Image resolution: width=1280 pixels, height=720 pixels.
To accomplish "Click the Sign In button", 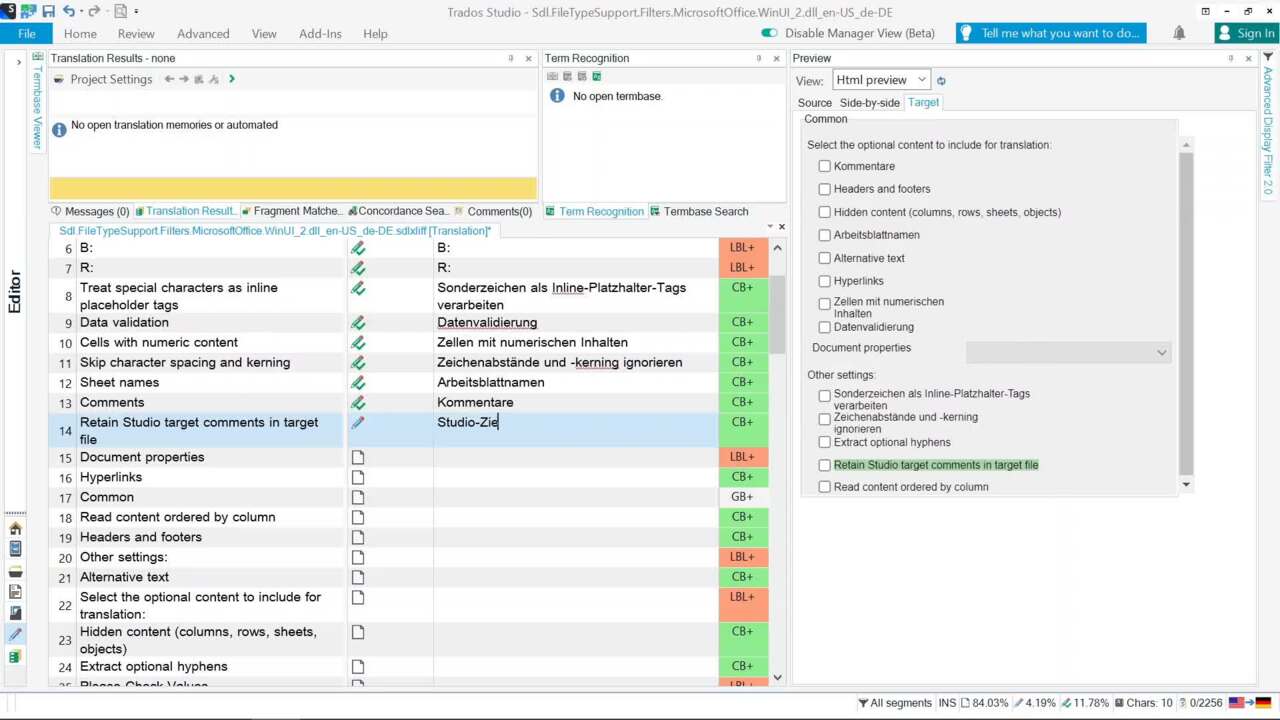I will [x=1246, y=33].
